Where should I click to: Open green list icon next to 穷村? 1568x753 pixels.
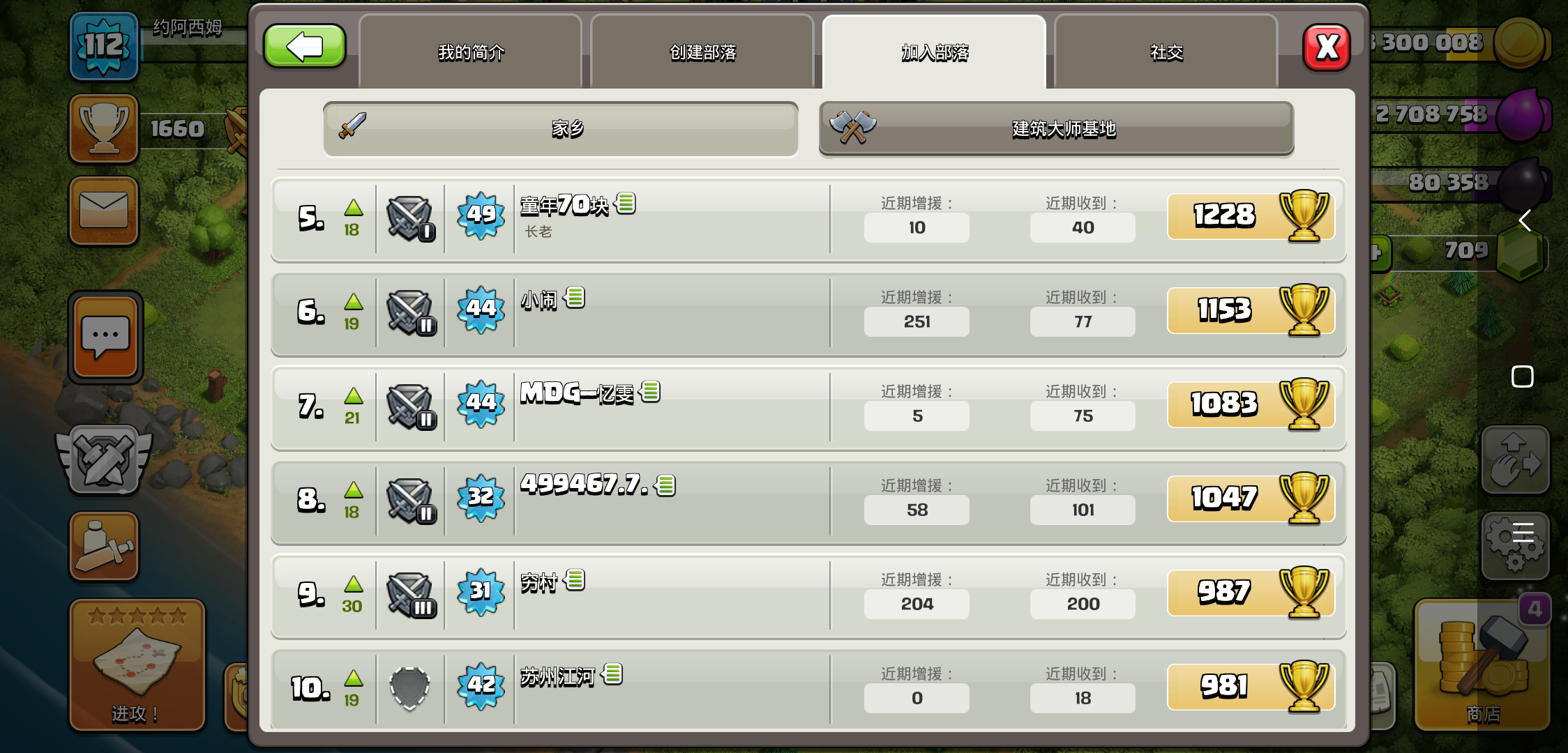point(575,579)
